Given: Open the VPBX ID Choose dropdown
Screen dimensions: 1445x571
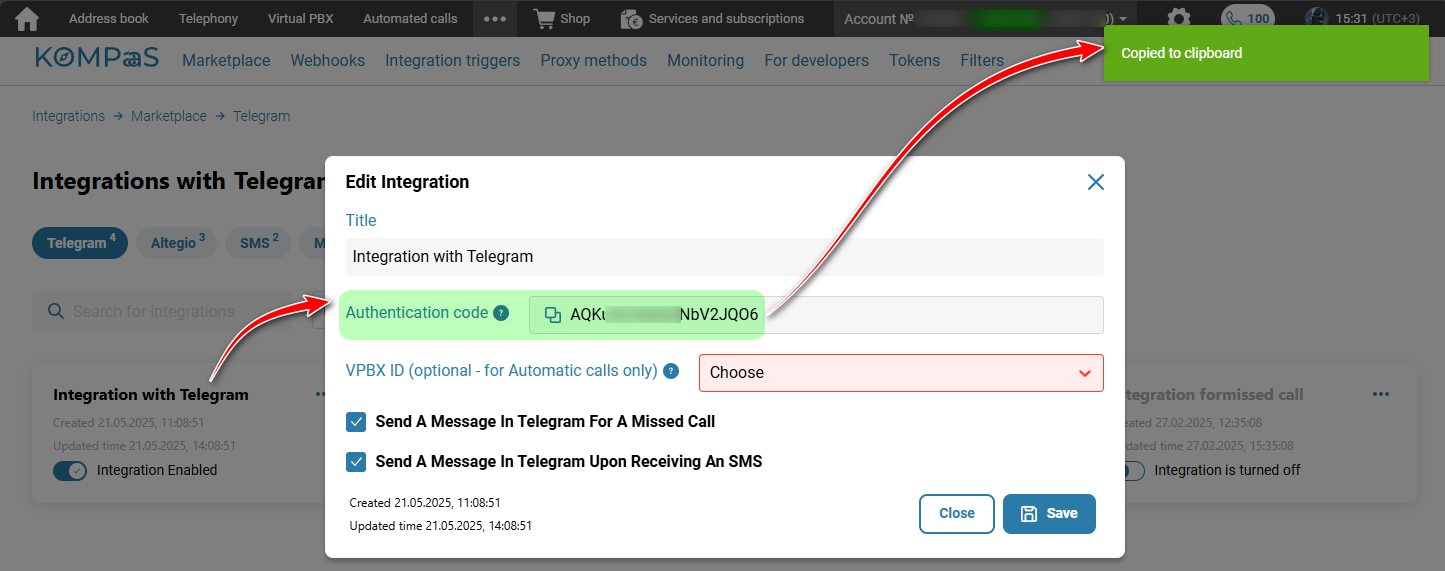Looking at the screenshot, I should [x=901, y=372].
